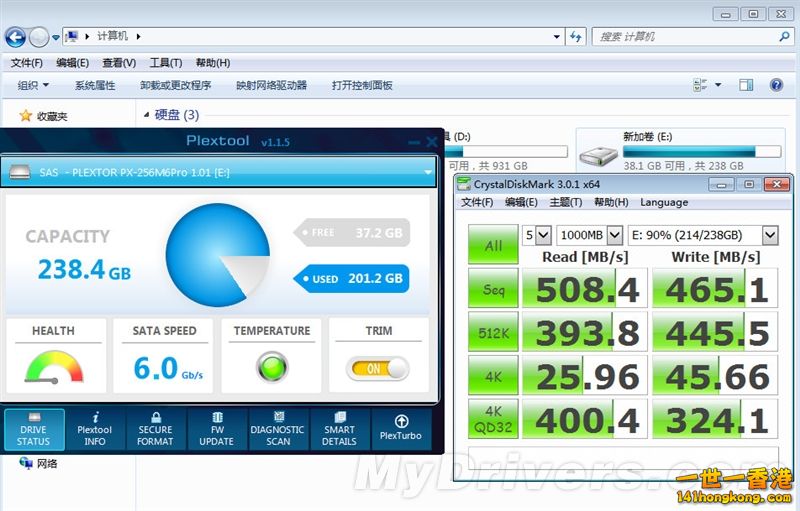Click the capacity pie chart

[x=218, y=255]
